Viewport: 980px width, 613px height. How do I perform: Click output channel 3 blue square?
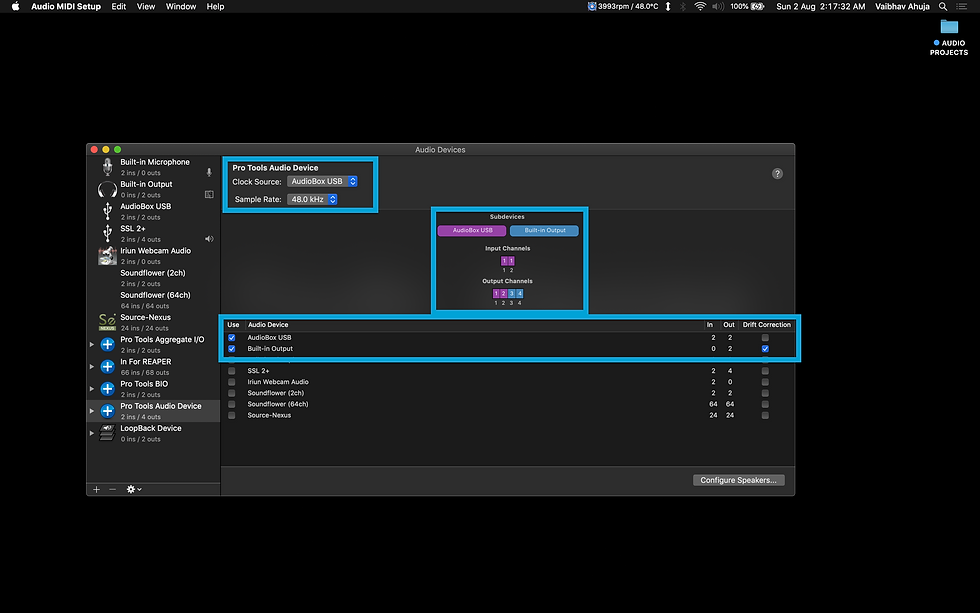[511, 294]
